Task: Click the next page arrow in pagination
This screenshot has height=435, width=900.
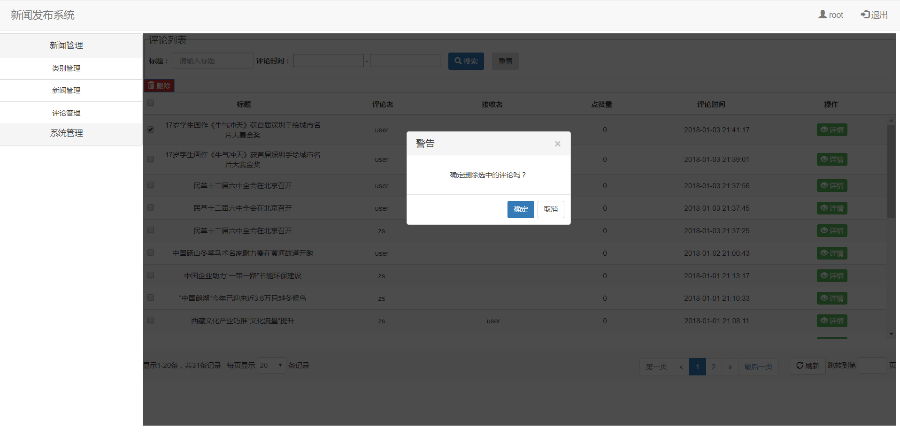Action: coord(730,367)
